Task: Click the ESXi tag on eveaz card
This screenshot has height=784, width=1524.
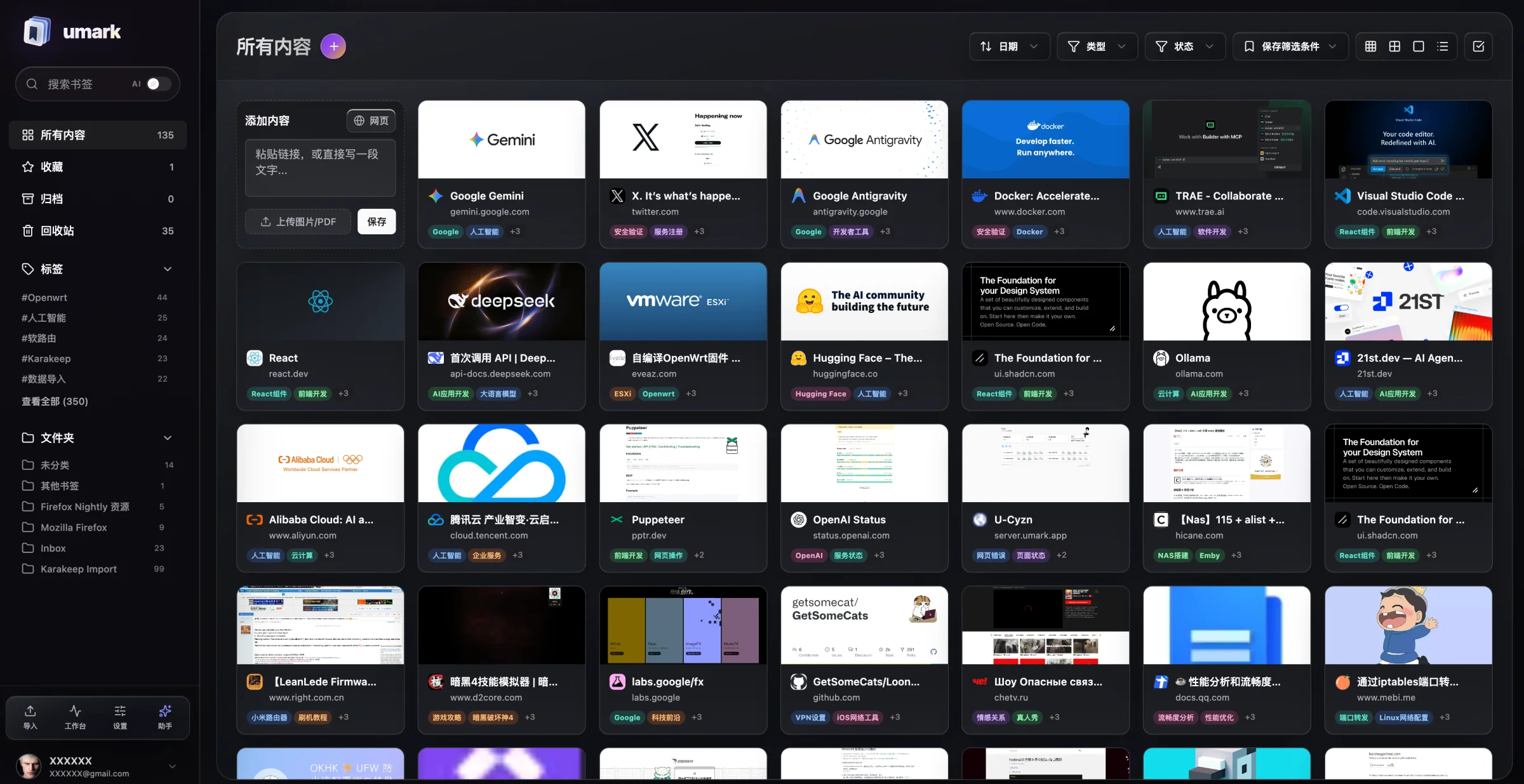Action: pos(622,394)
